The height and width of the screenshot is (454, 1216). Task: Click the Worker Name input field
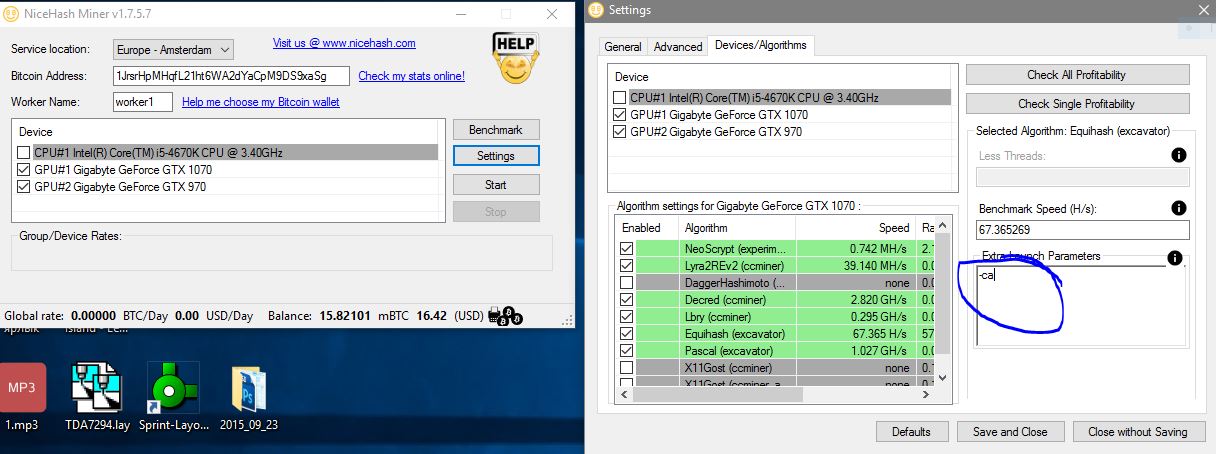coord(143,102)
